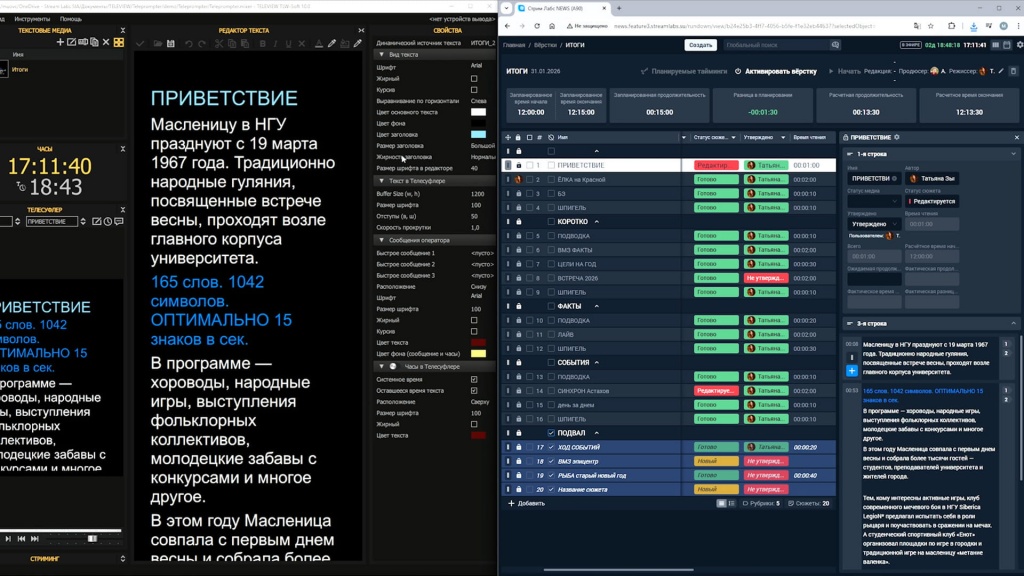Open the Помощь menu
This screenshot has height=576, width=1024.
click(x=71, y=19)
